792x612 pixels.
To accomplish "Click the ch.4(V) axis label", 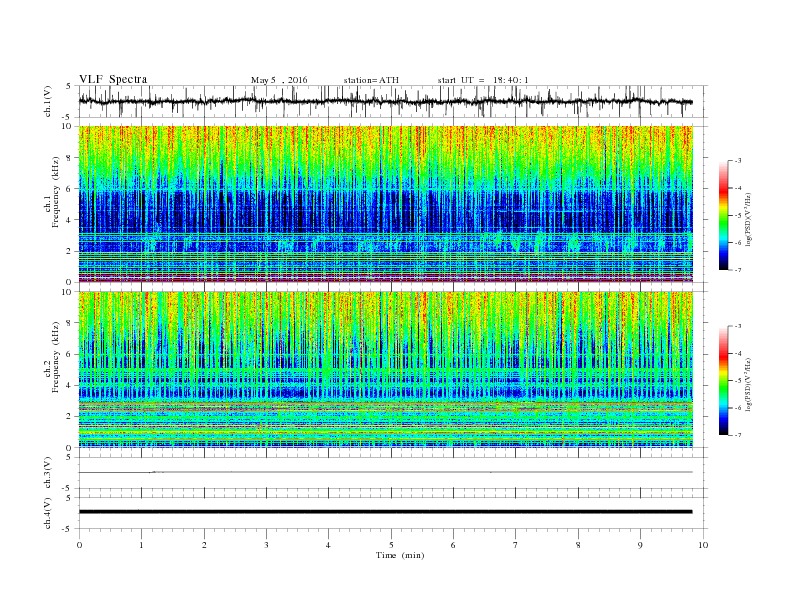I will [x=48, y=513].
